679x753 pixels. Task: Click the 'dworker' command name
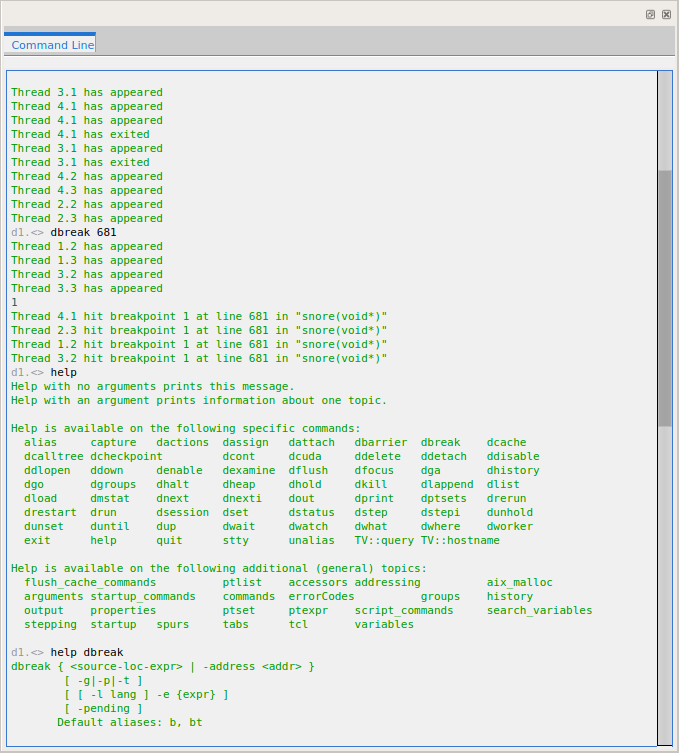(509, 526)
